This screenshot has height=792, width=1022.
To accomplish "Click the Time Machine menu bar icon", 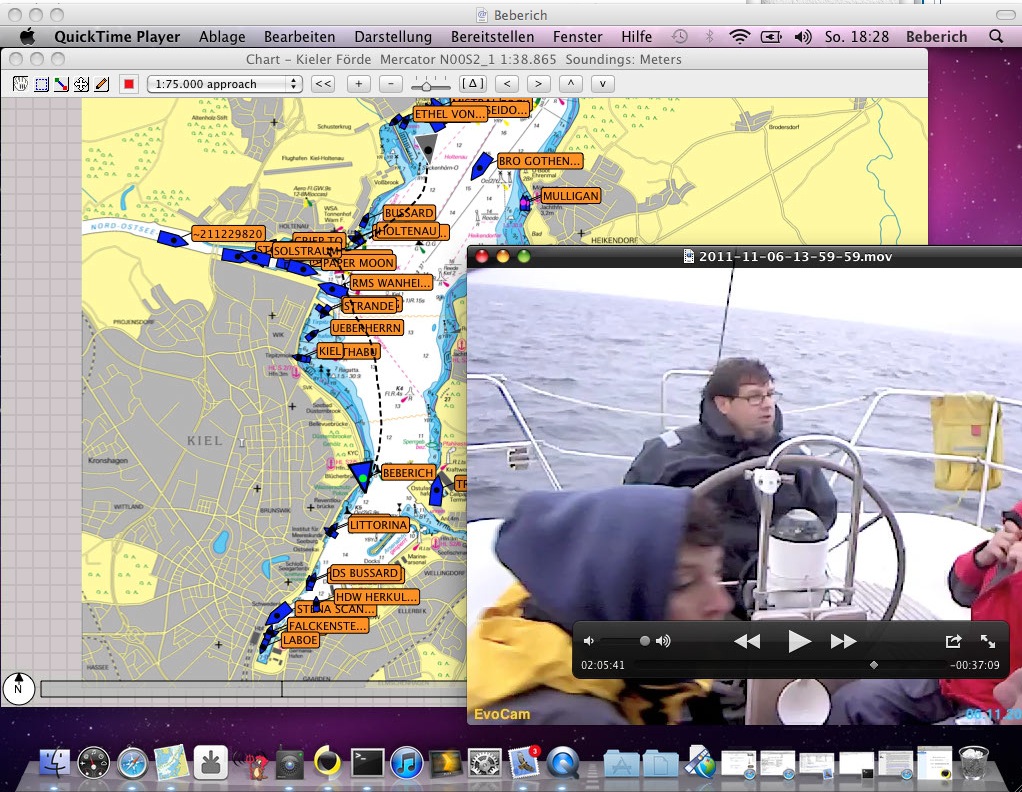I will (x=680, y=37).
